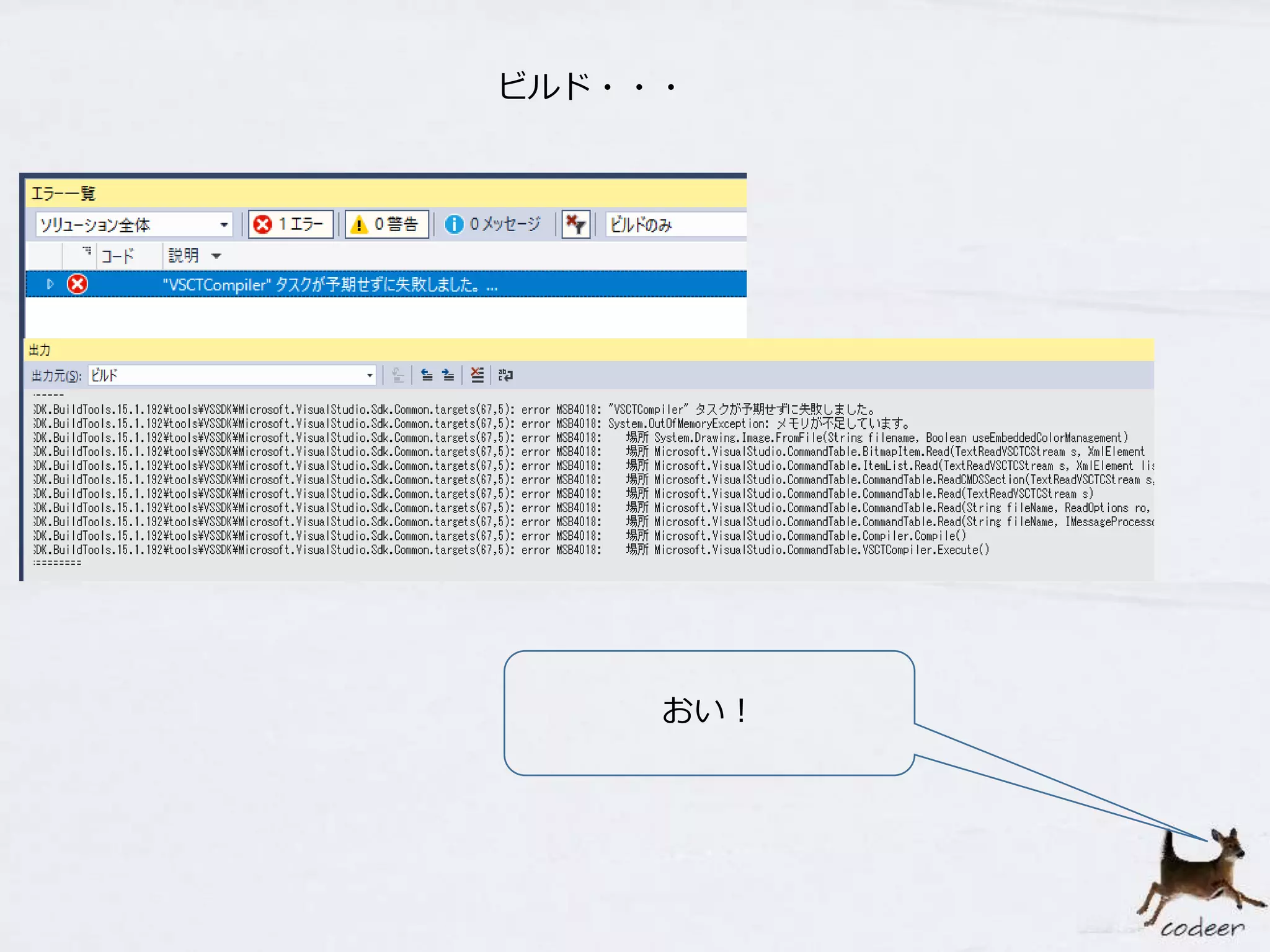1270x952 pixels.
Task: Click the 出力 panel title
Action: coord(40,350)
